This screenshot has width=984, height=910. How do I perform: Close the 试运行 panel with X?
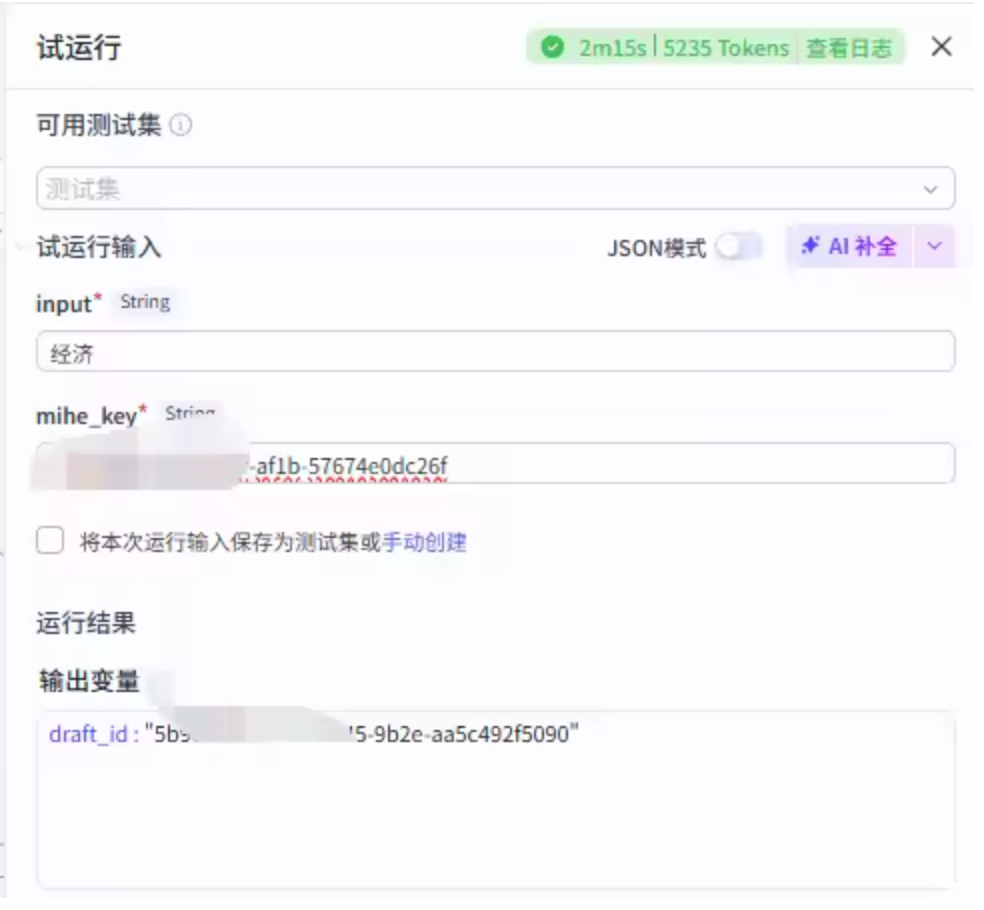(941, 47)
